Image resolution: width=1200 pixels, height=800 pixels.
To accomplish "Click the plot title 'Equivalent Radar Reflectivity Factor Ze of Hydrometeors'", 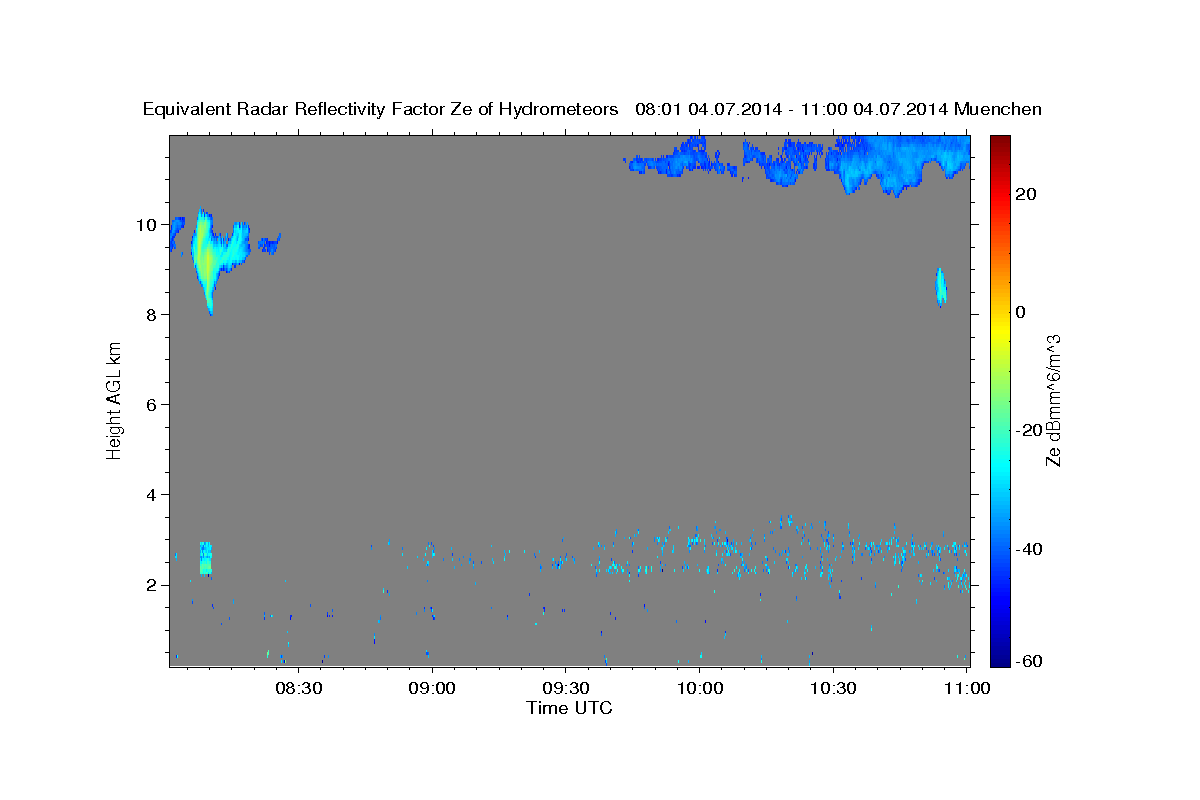I will 381,110.
